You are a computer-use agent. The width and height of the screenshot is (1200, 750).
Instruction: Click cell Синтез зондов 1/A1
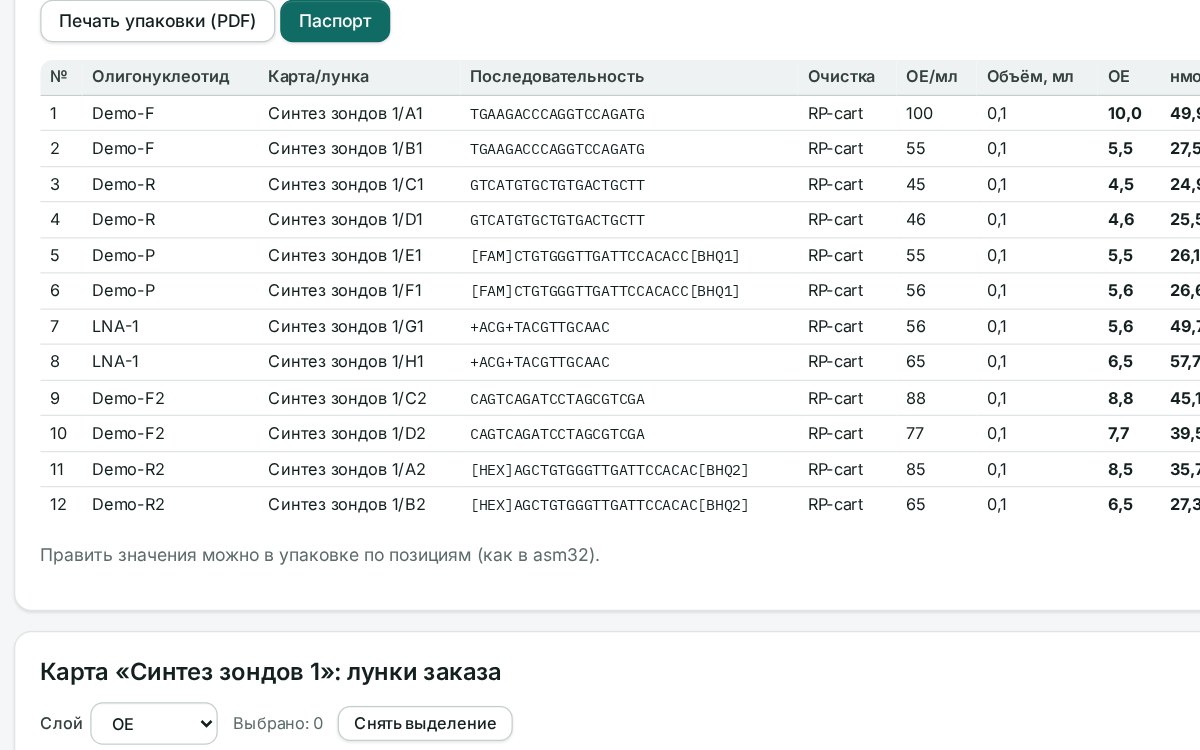click(x=345, y=113)
